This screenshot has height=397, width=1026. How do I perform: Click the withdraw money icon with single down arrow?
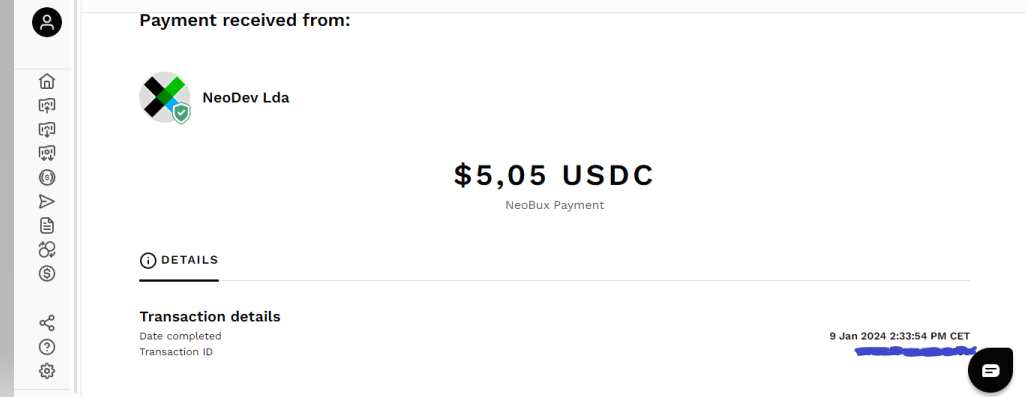pyautogui.click(x=47, y=129)
